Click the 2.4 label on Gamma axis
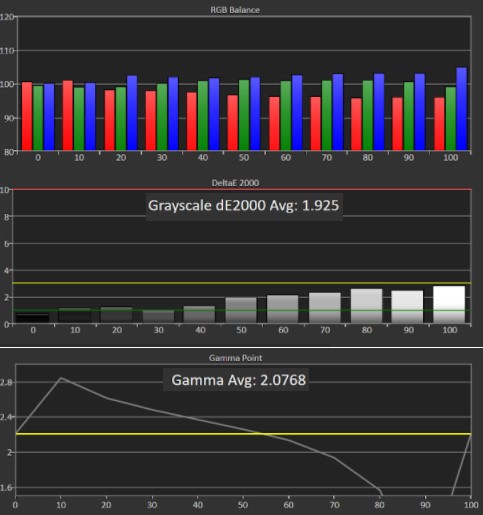483x515 pixels. (6, 417)
